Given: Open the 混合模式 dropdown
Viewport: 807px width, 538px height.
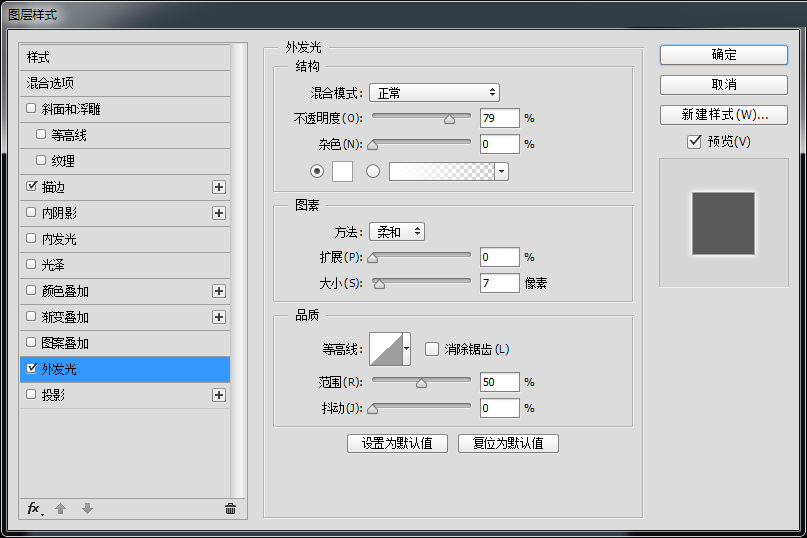Looking at the screenshot, I should pyautogui.click(x=434, y=93).
